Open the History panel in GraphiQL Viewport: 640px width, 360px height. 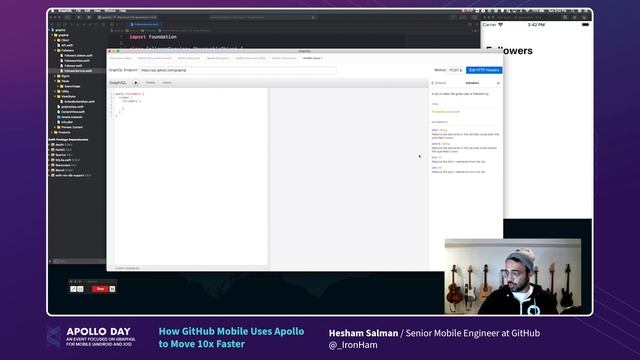coord(167,83)
